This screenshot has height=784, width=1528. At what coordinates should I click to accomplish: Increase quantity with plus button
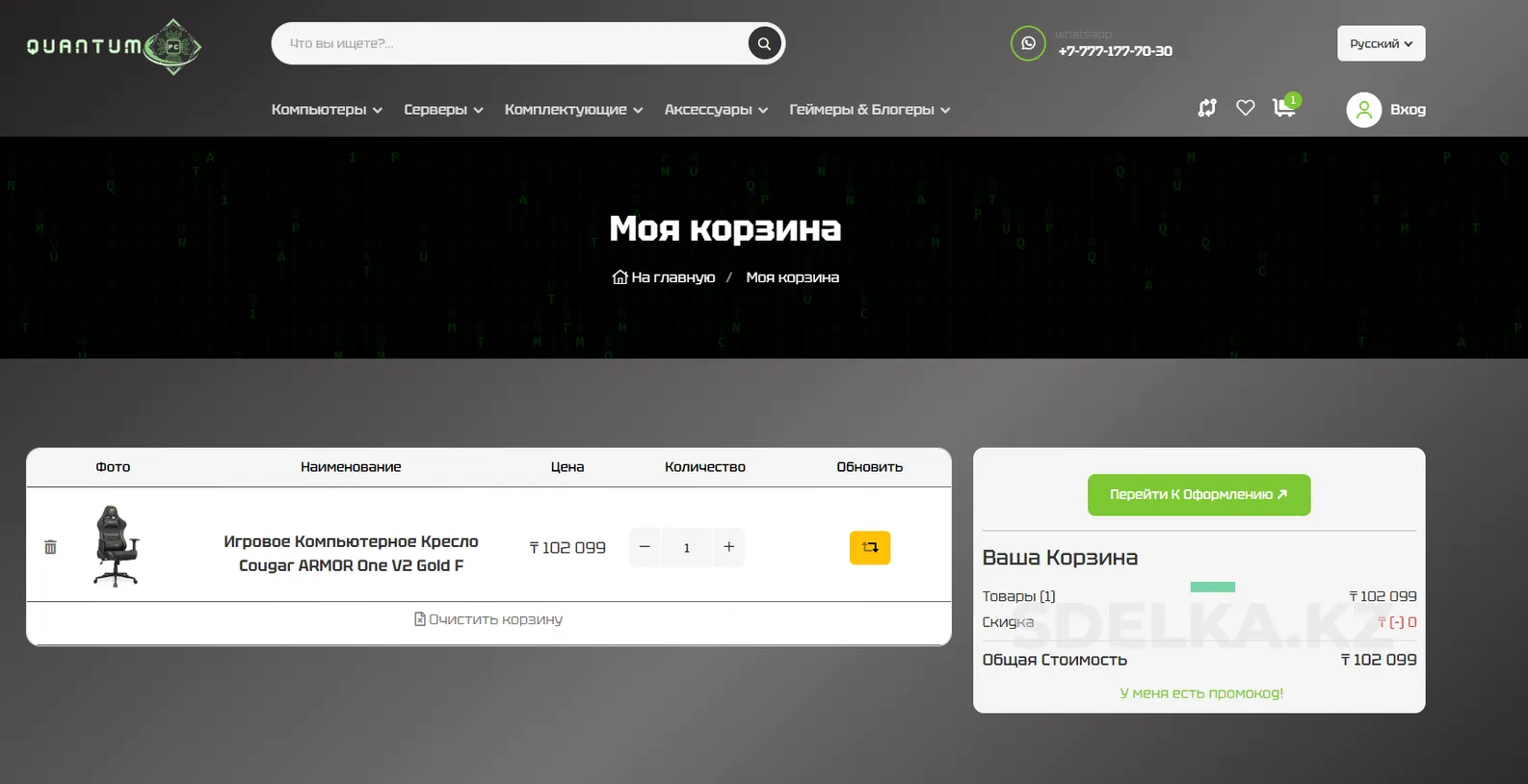tap(729, 547)
